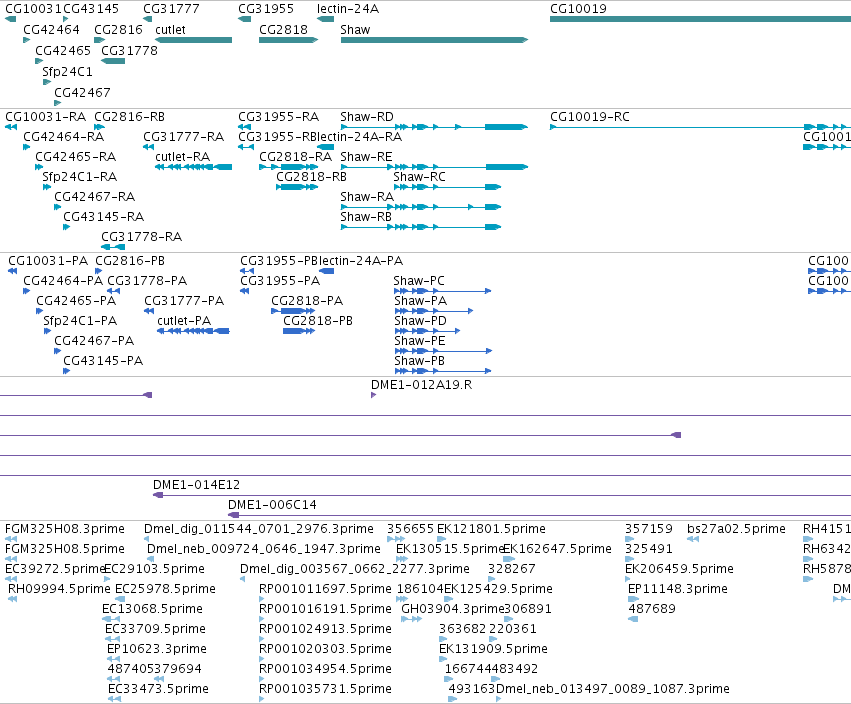Click the CG31777-RA transcript label

point(183,137)
